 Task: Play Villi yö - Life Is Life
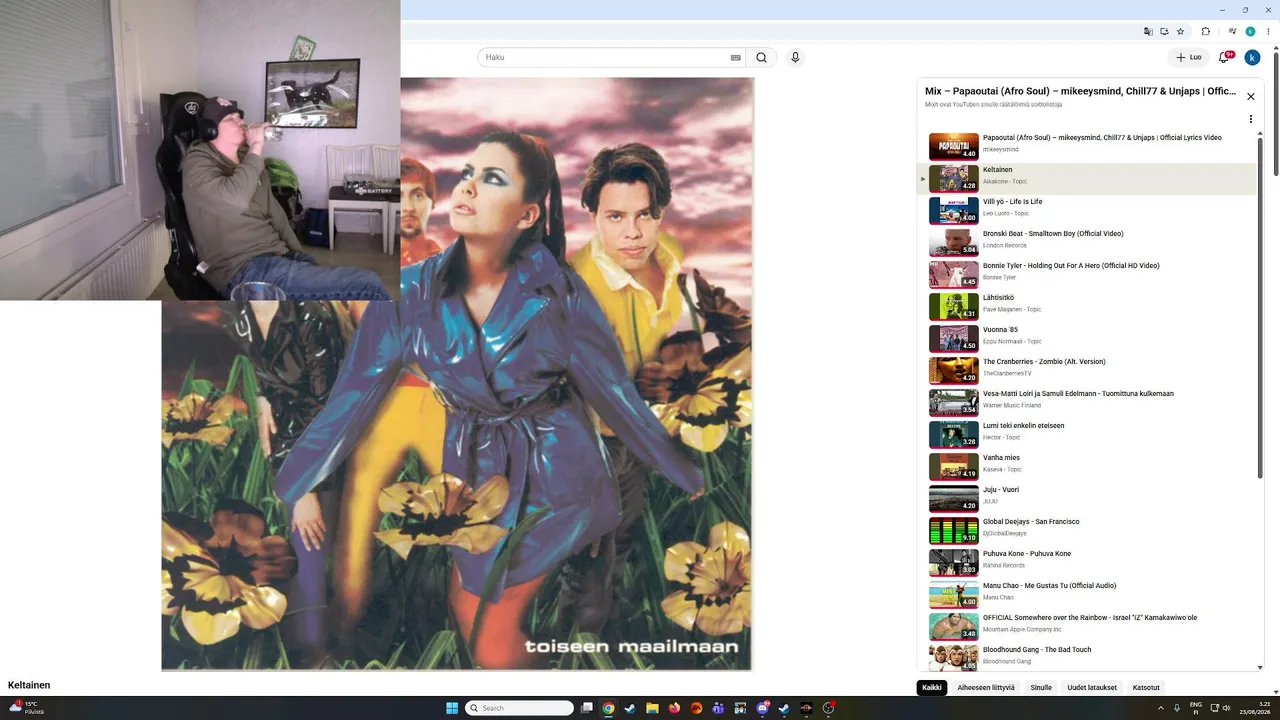[x=1087, y=211]
